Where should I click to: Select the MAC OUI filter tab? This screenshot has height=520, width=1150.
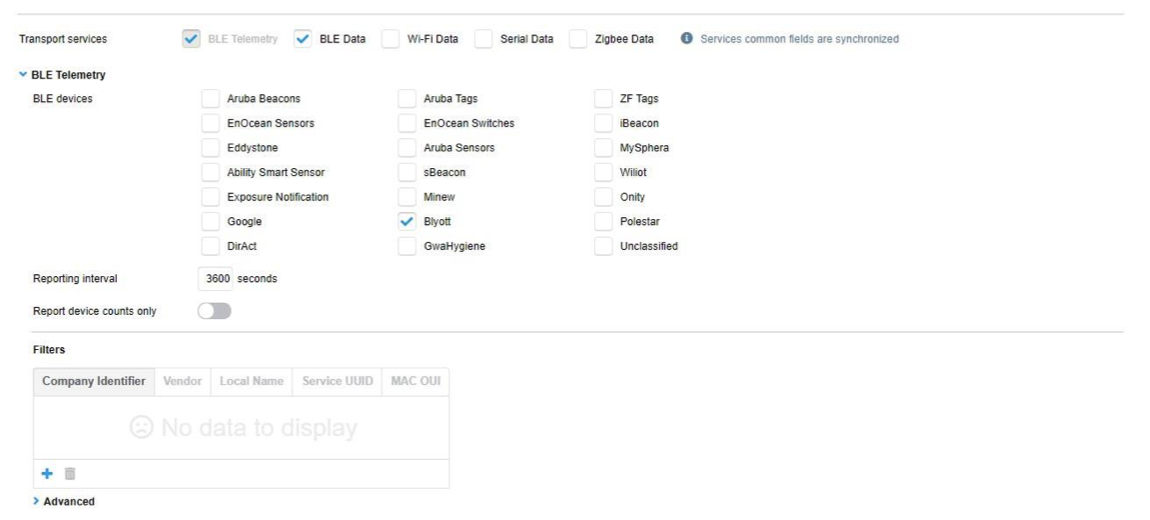tap(415, 381)
